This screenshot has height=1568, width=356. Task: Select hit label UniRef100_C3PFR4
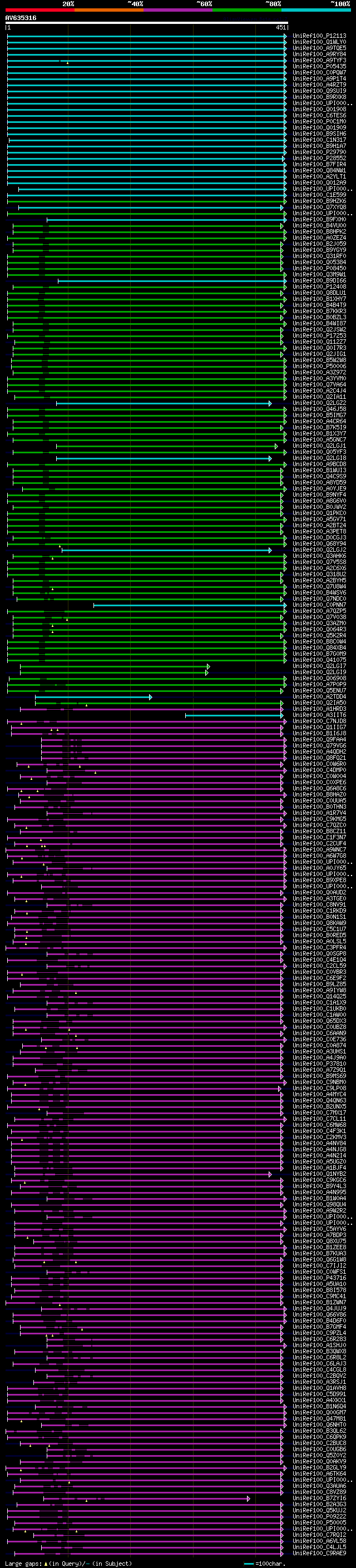point(319,948)
